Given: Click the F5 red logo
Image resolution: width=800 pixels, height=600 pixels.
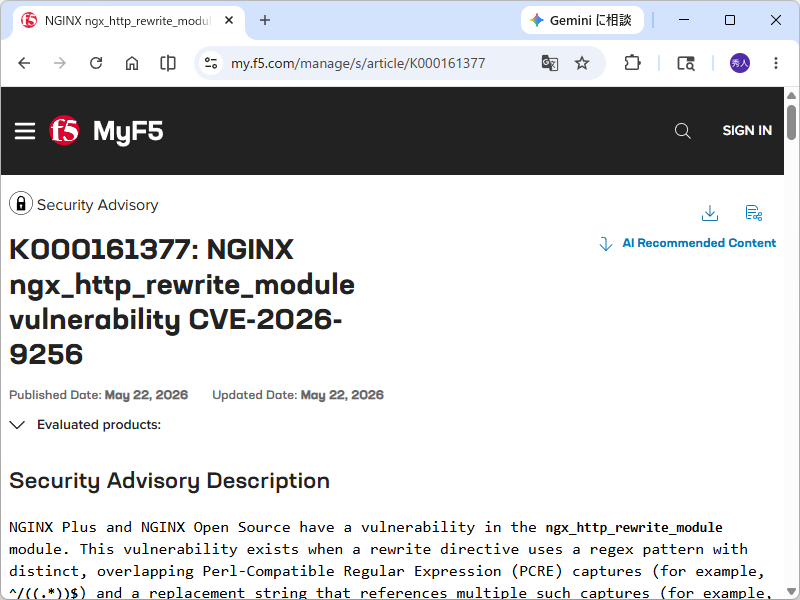Looking at the screenshot, I should [x=64, y=131].
